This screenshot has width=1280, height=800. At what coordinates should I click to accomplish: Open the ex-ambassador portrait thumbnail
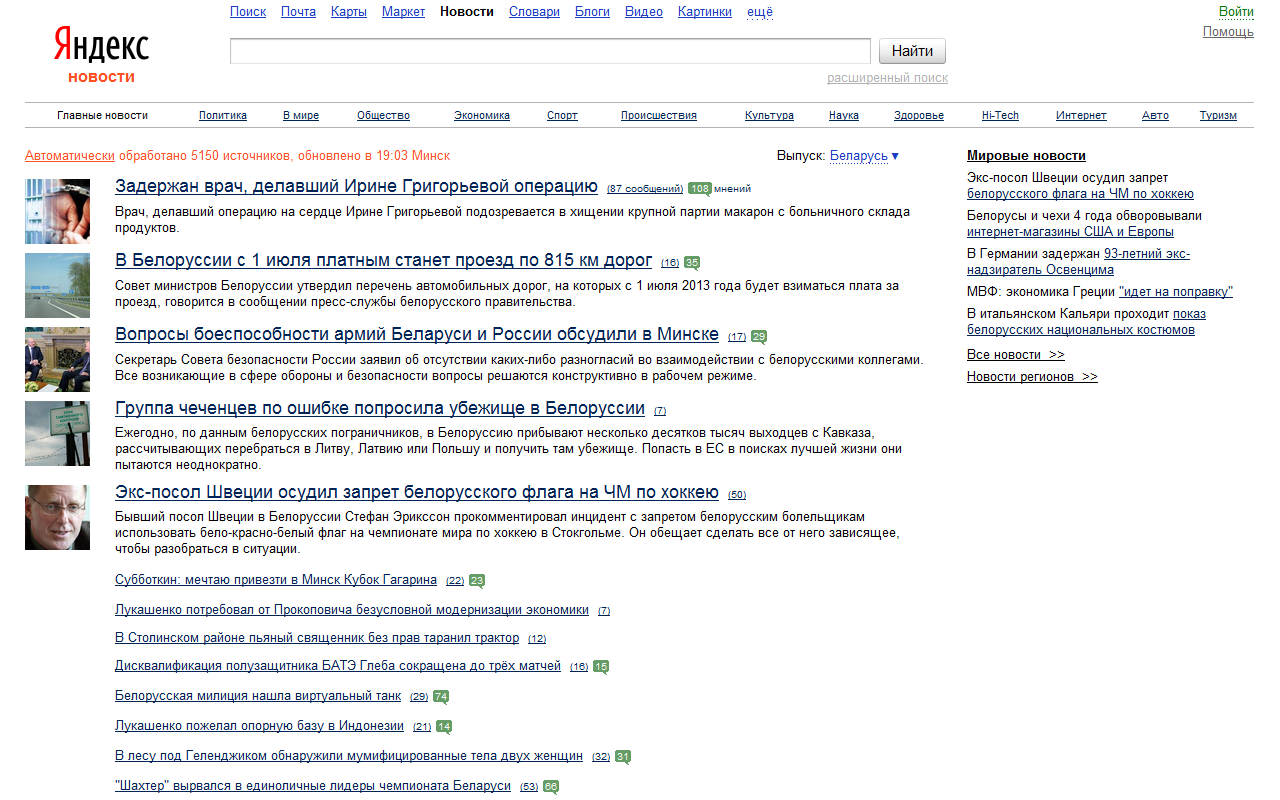(57, 517)
